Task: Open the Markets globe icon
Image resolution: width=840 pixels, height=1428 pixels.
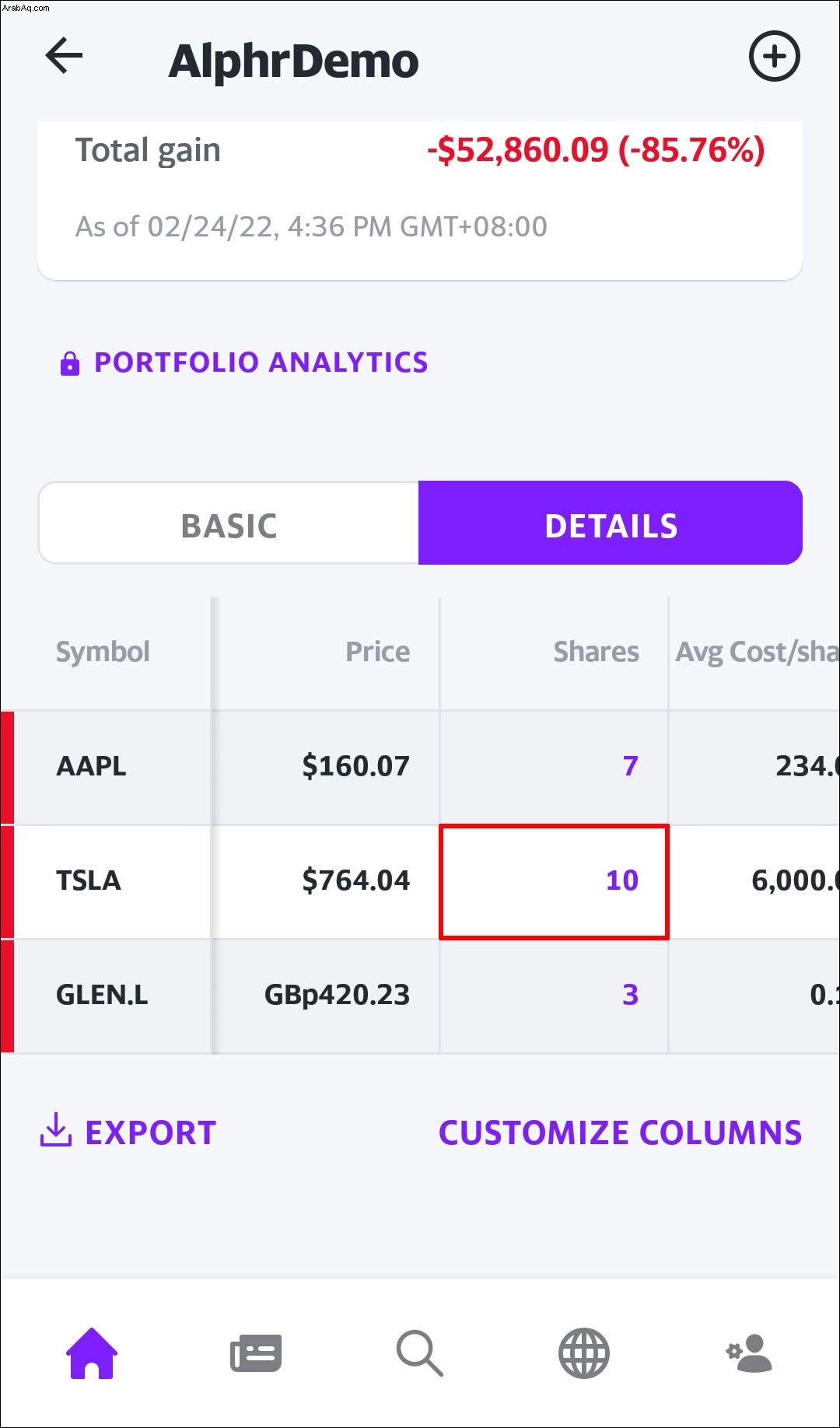Action: [x=584, y=1353]
